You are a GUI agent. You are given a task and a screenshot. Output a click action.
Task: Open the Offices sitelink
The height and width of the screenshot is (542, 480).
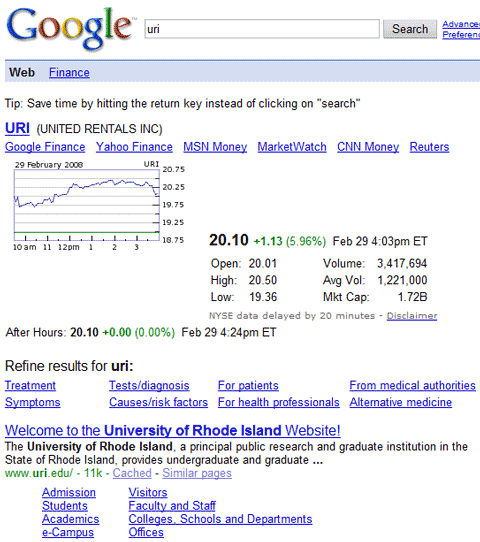point(146,533)
